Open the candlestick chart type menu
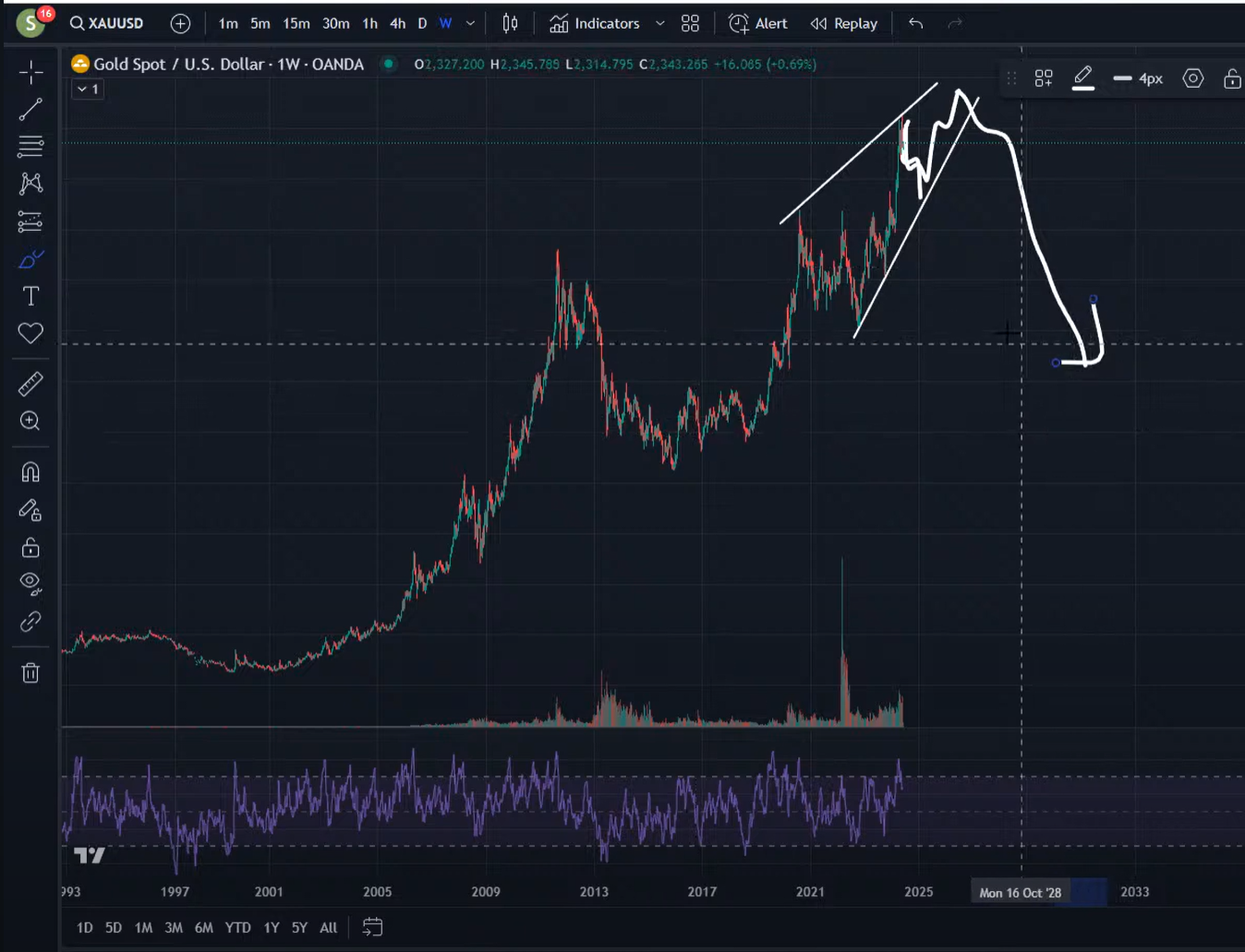 coord(510,24)
